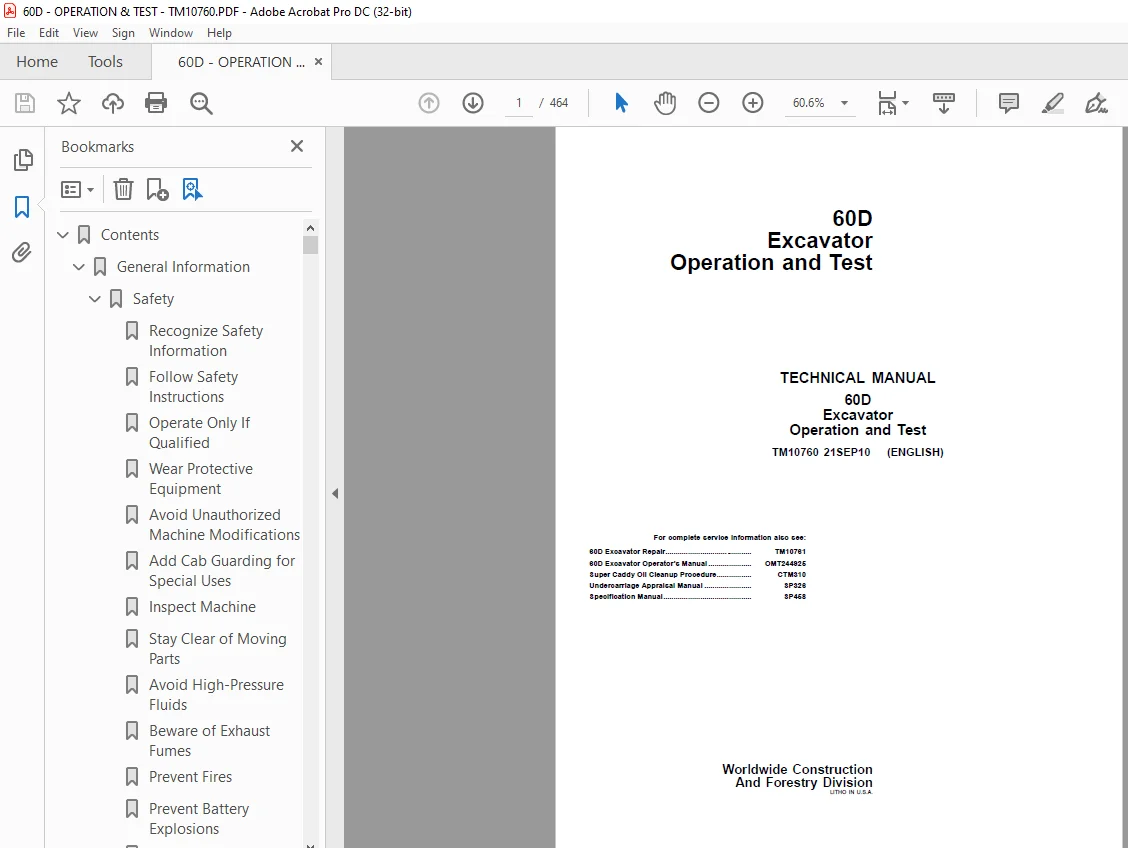Image resolution: width=1128 pixels, height=848 pixels.
Task: Select the Contents bookmark label
Action: pos(129,234)
